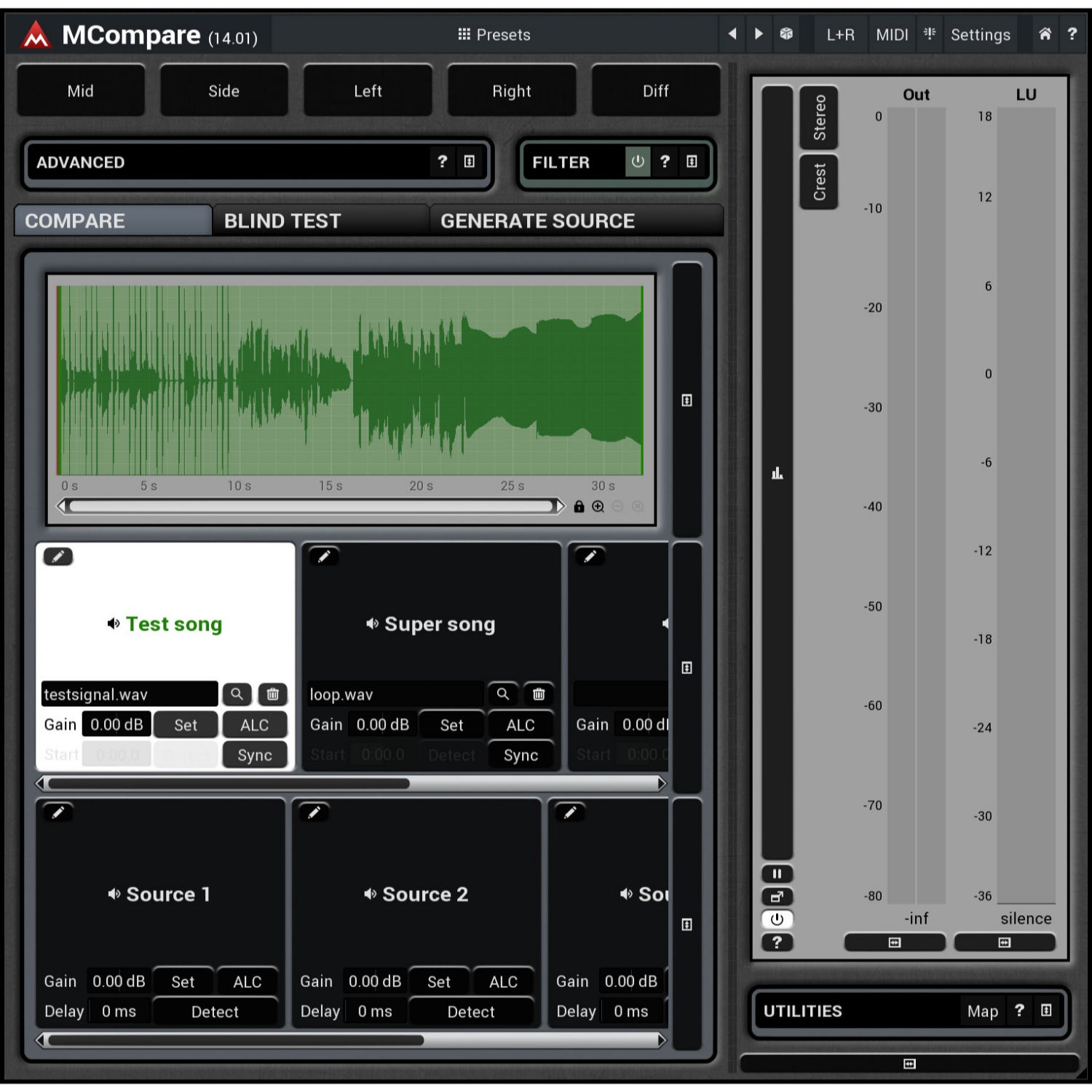Click the waveform horizontal zoom slider

click(311, 506)
